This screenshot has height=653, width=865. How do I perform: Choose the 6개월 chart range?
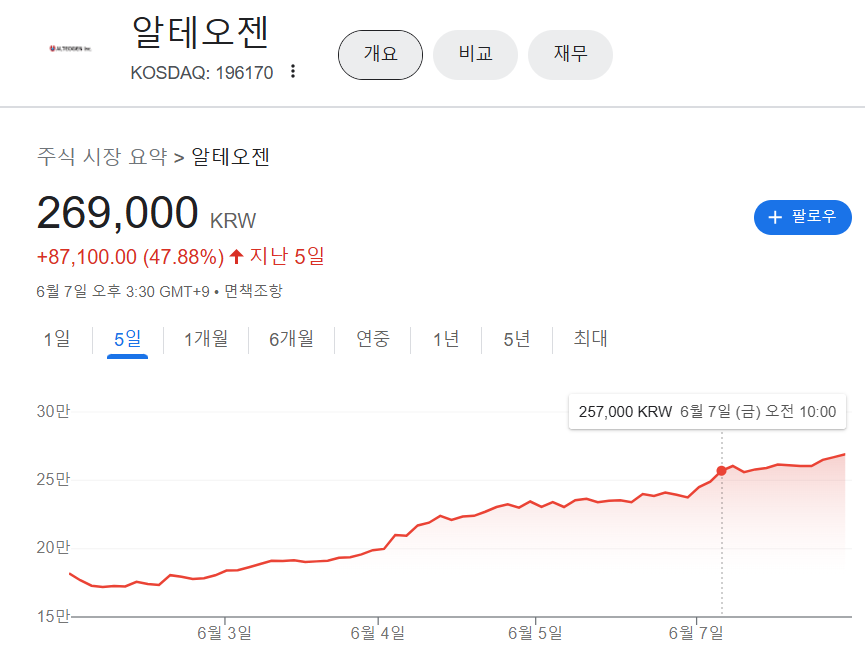(x=291, y=339)
